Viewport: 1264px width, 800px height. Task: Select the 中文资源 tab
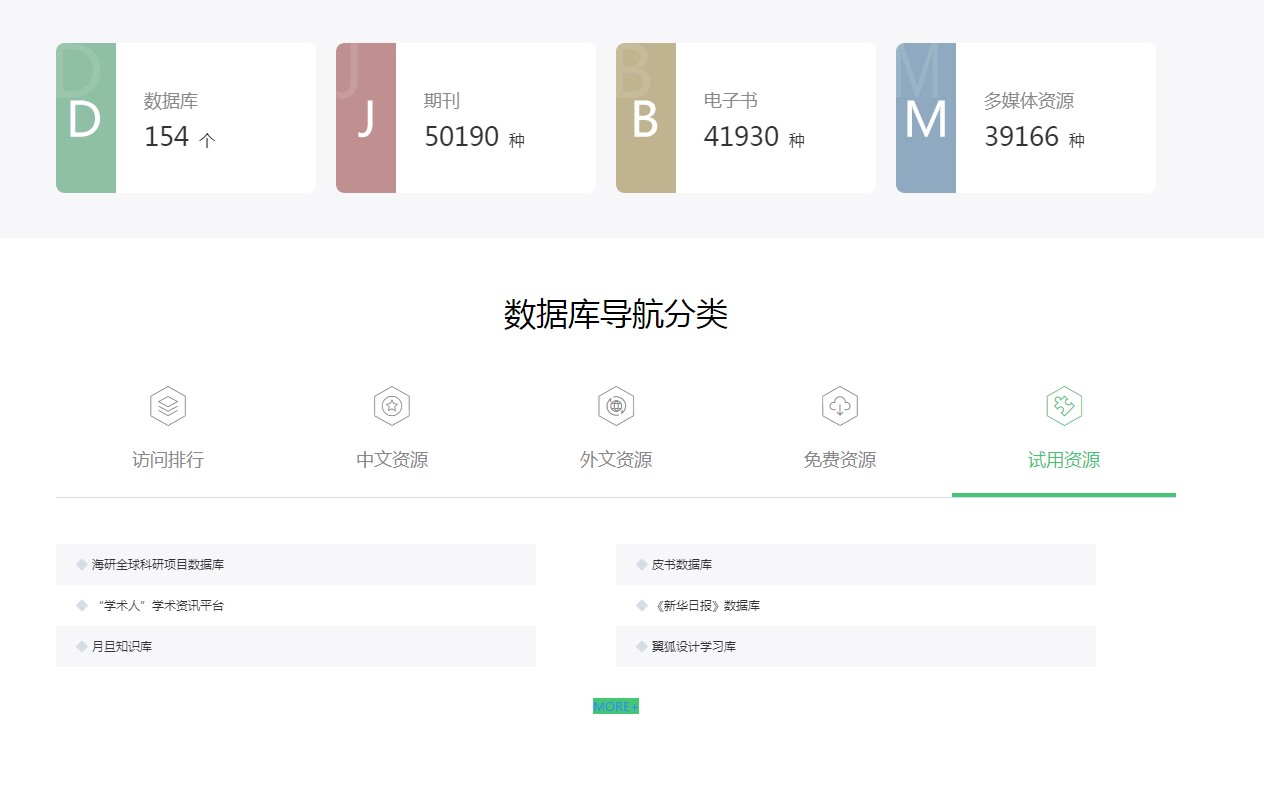coord(392,460)
